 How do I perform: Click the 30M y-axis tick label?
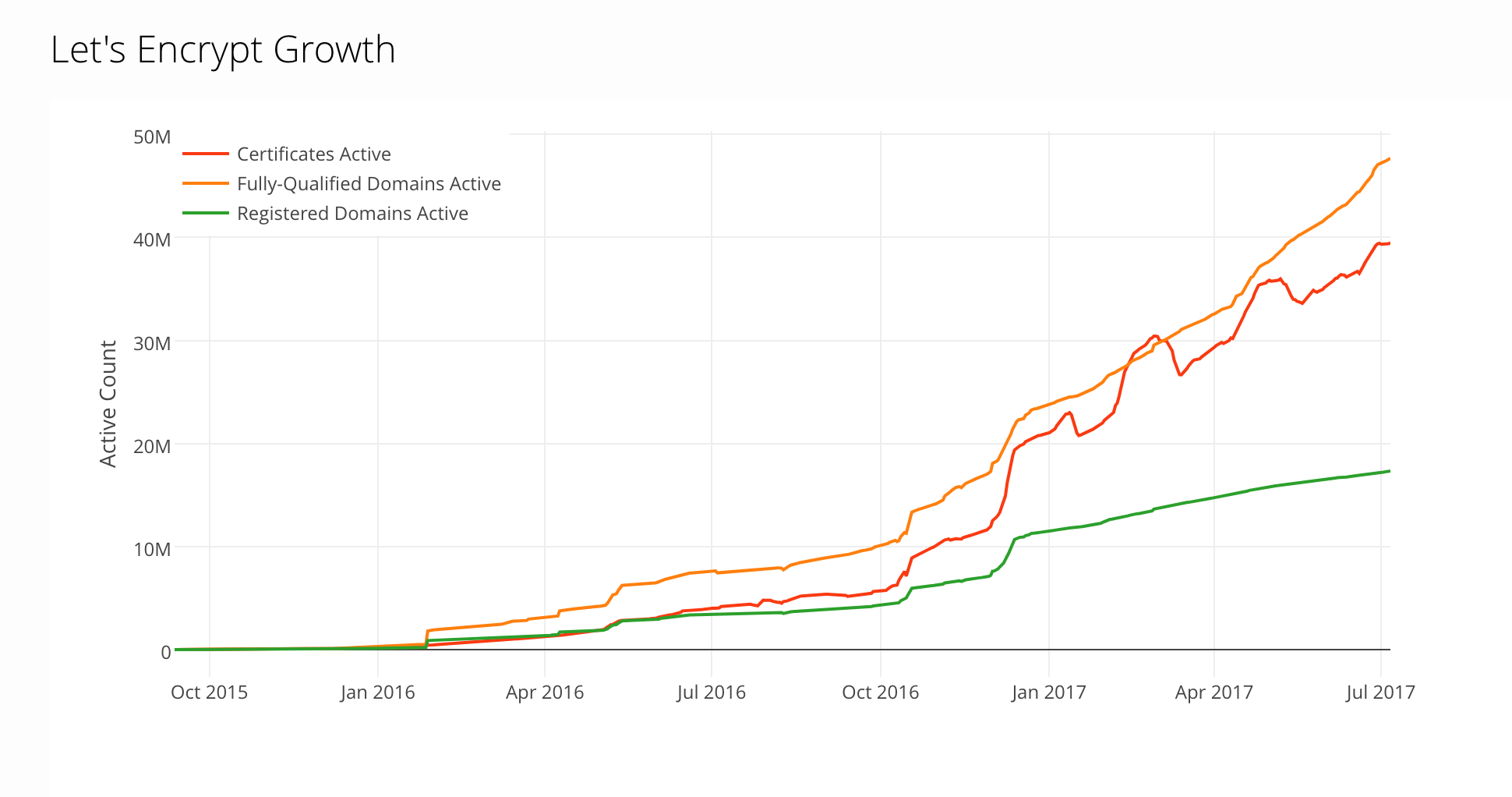pos(152,343)
